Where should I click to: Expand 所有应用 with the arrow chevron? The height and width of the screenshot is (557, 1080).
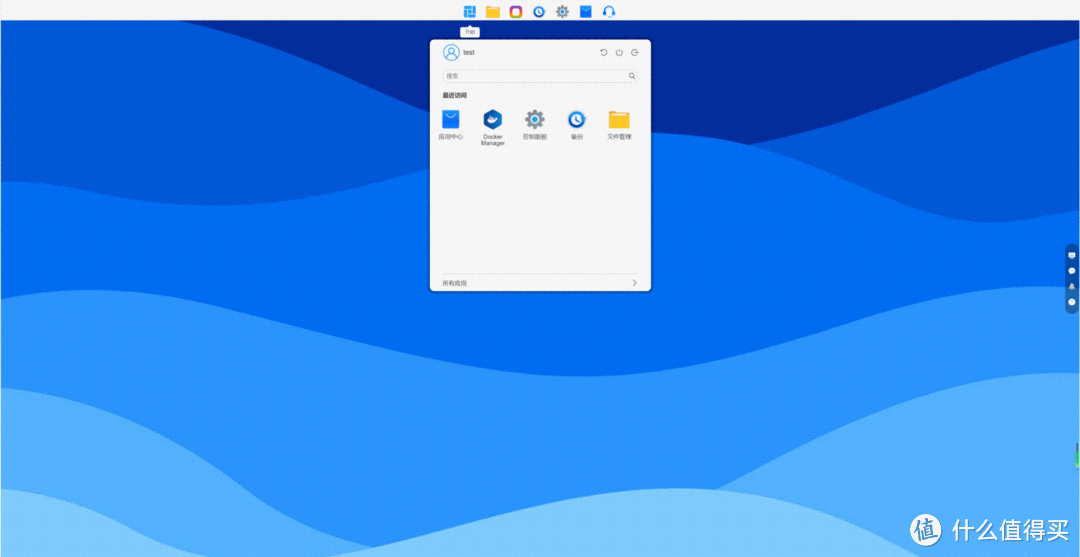[634, 283]
